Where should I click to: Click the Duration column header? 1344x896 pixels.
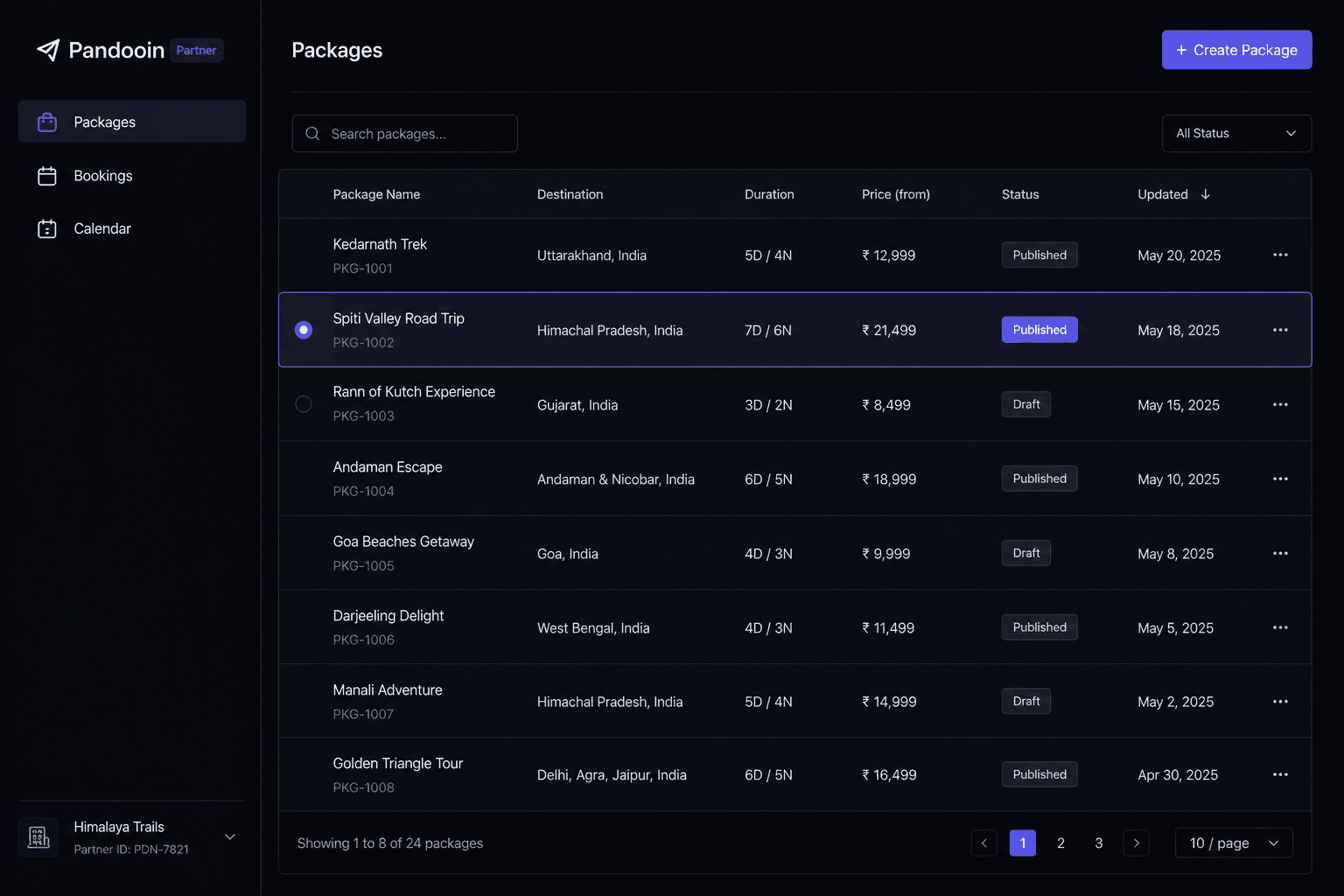[x=769, y=194]
